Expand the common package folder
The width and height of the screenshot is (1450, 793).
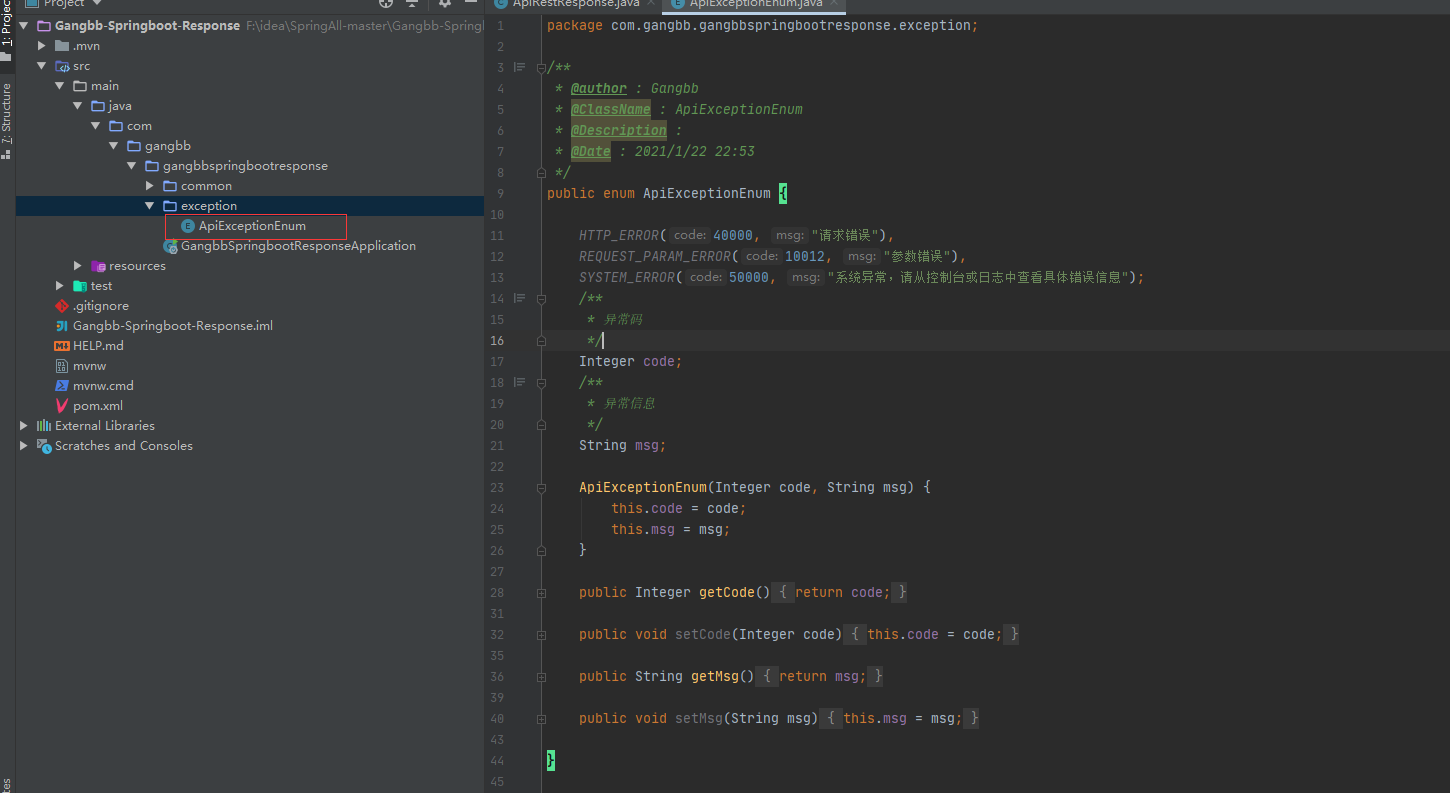pos(150,186)
